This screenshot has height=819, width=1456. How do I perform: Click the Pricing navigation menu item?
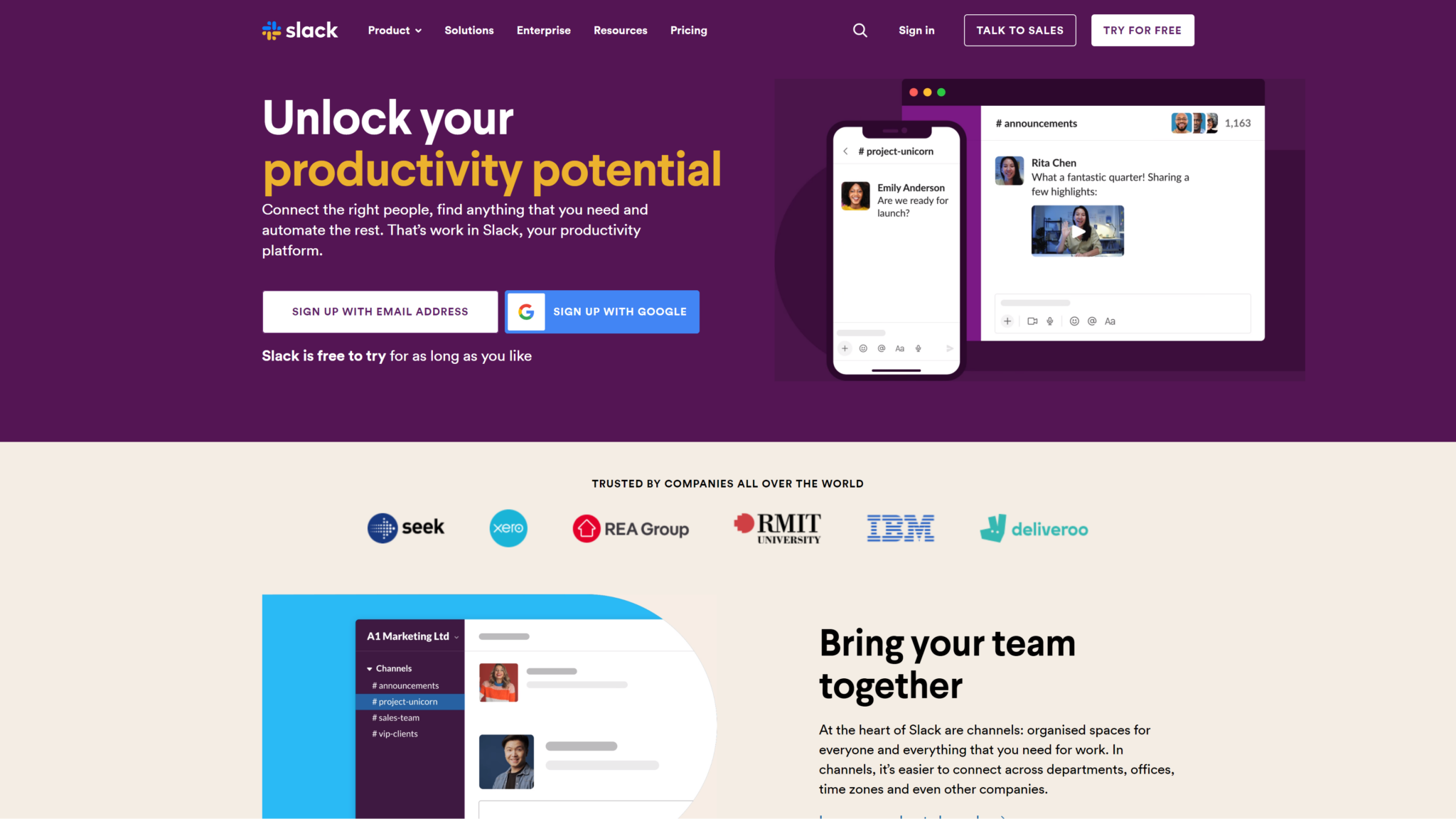[689, 30]
